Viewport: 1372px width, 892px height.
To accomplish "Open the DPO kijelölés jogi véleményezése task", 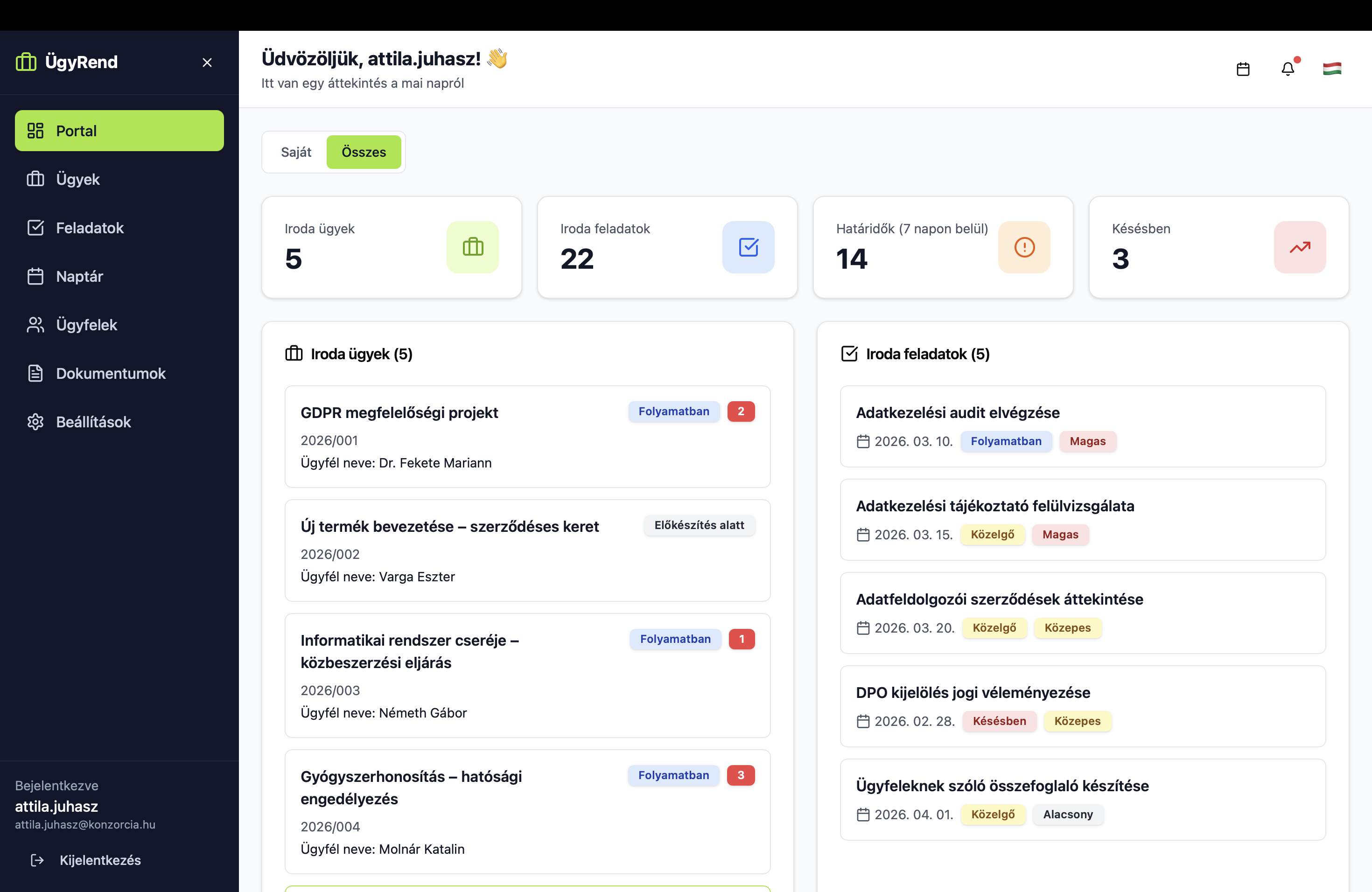I will (973, 693).
